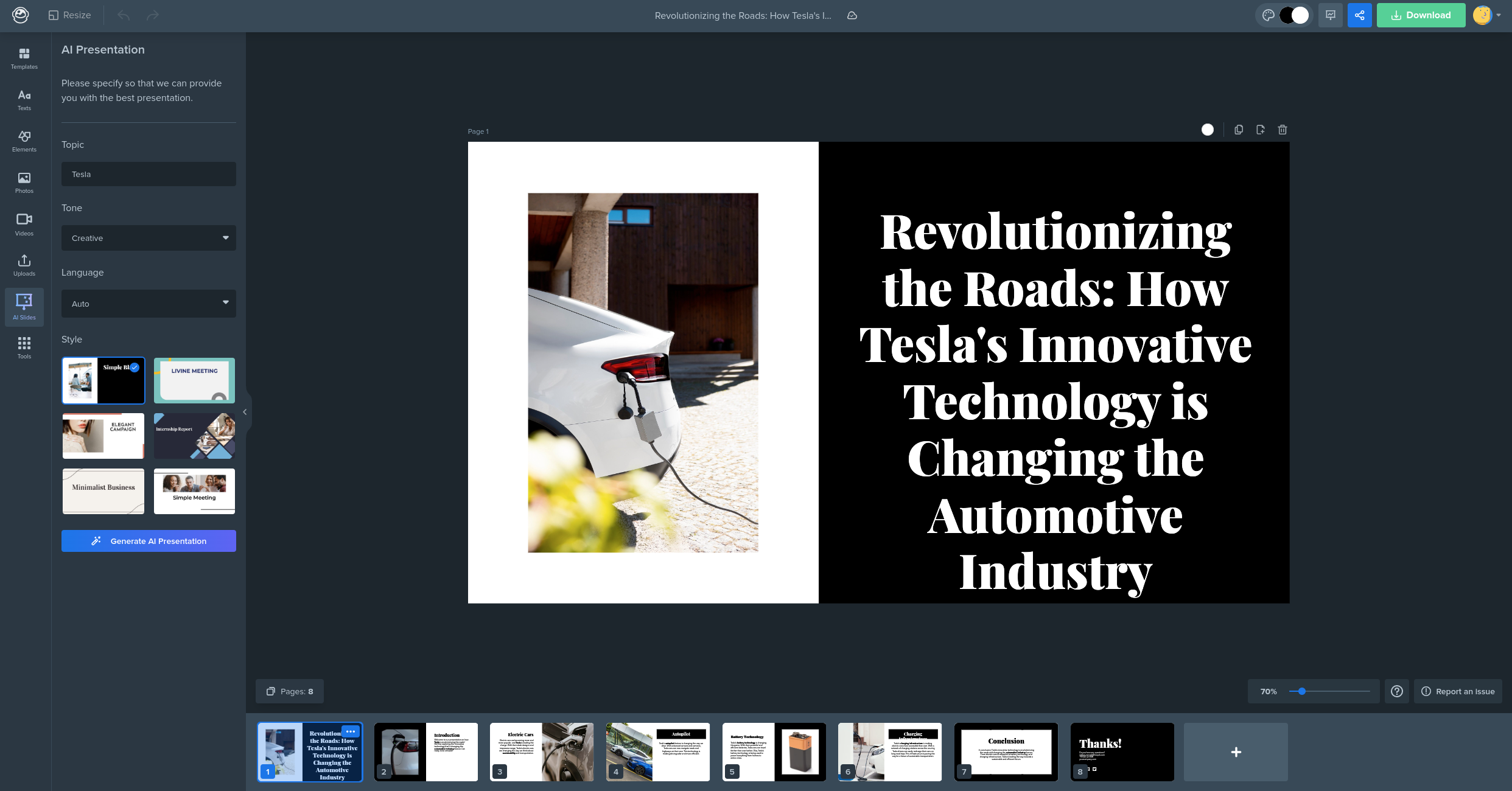Click the green Download button
The height and width of the screenshot is (791, 1512).
coord(1421,15)
